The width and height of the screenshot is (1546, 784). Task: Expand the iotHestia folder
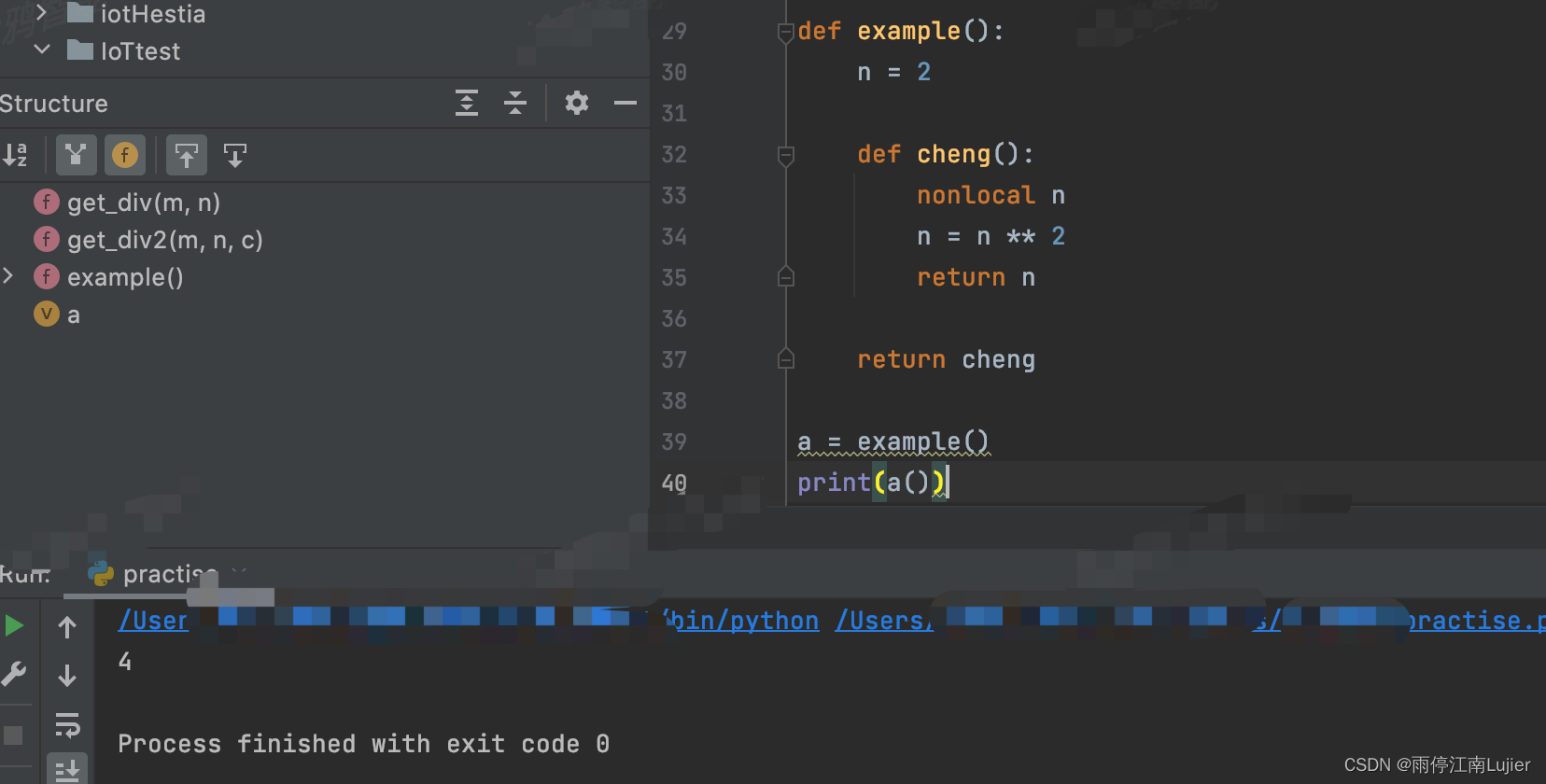point(41,13)
